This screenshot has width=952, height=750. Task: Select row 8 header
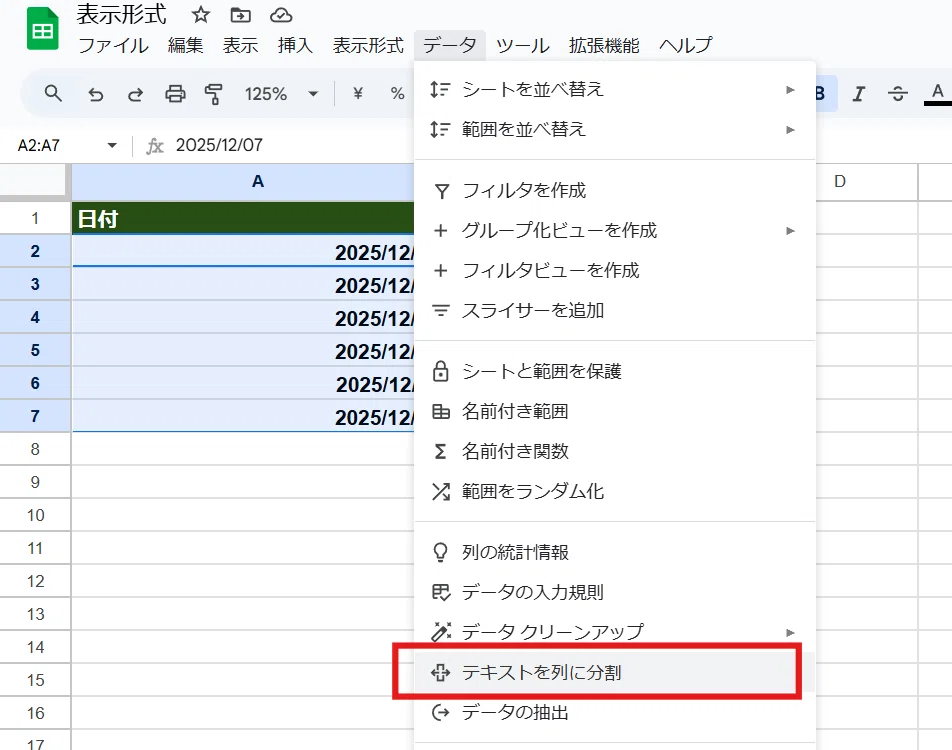pyautogui.click(x=35, y=449)
